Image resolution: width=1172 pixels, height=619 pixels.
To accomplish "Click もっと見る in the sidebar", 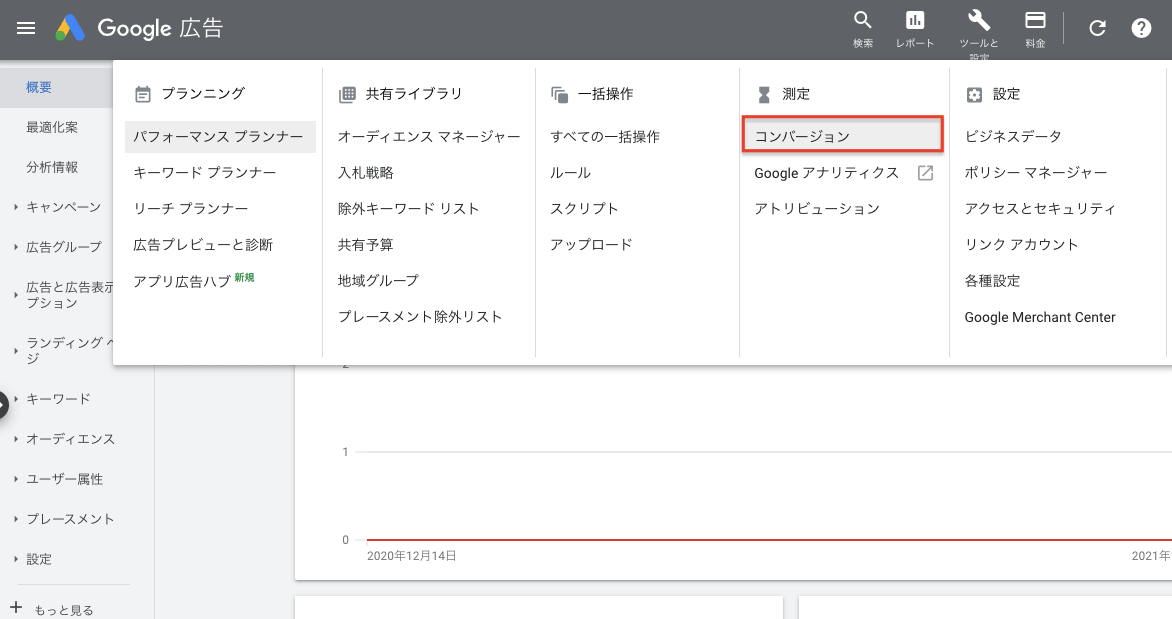I will (64, 610).
